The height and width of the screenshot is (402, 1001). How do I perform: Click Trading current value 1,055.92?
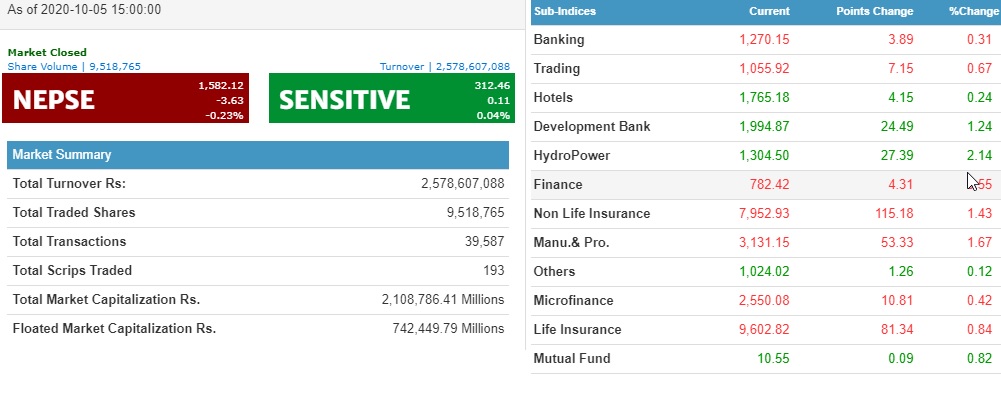click(x=764, y=68)
